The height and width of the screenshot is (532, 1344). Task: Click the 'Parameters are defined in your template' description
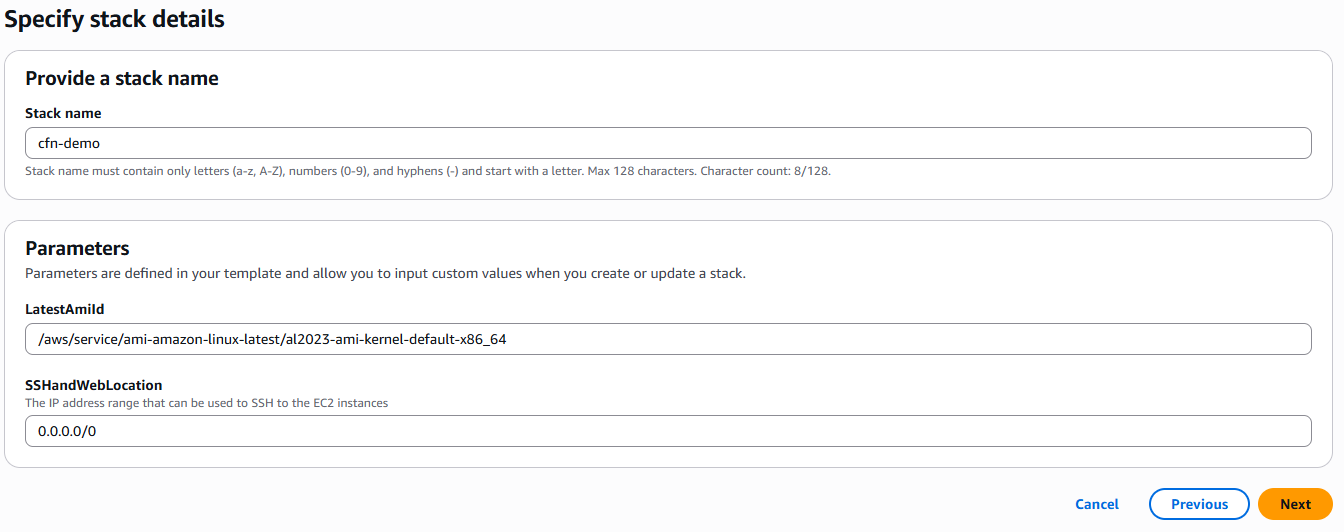(x=385, y=273)
